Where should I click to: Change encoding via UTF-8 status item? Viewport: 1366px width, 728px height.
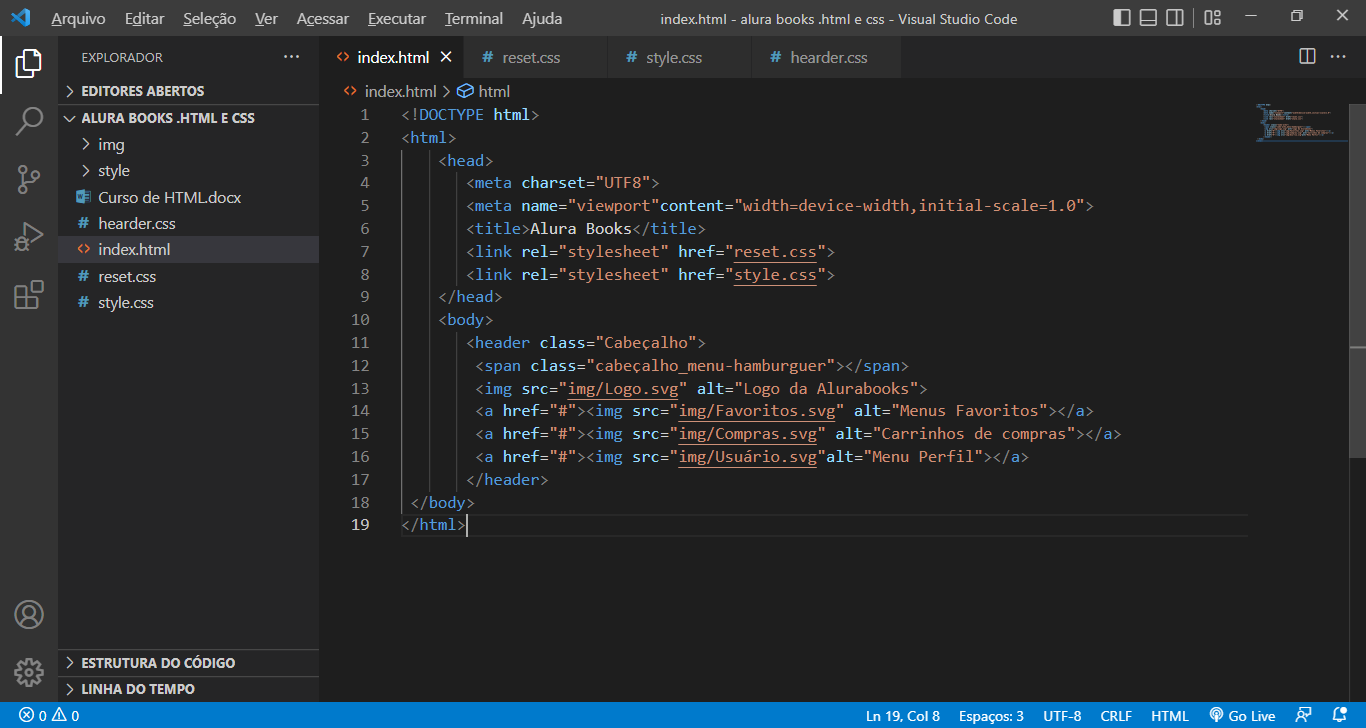(x=1062, y=716)
